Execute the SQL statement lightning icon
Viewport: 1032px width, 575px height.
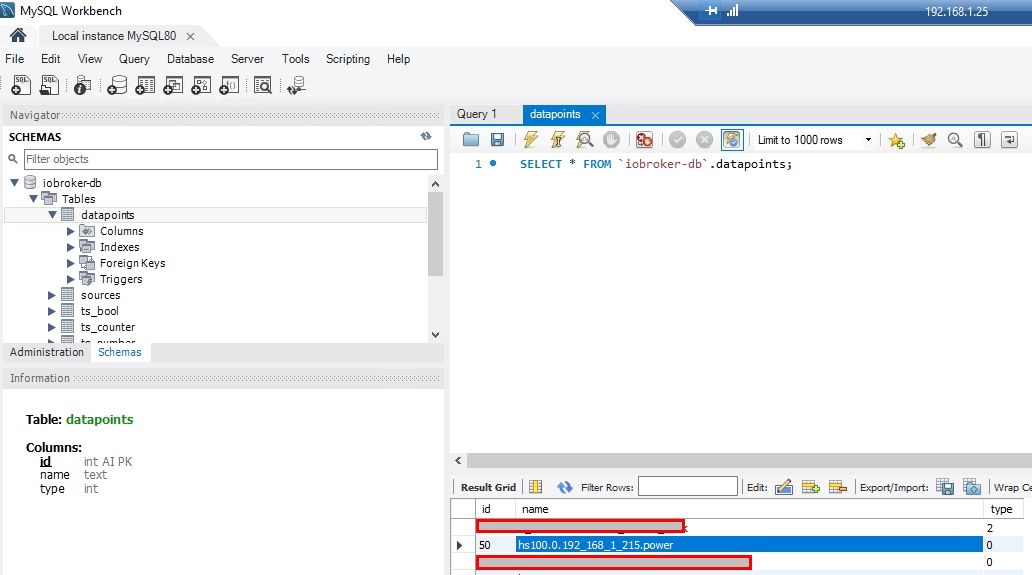pyautogui.click(x=530, y=139)
